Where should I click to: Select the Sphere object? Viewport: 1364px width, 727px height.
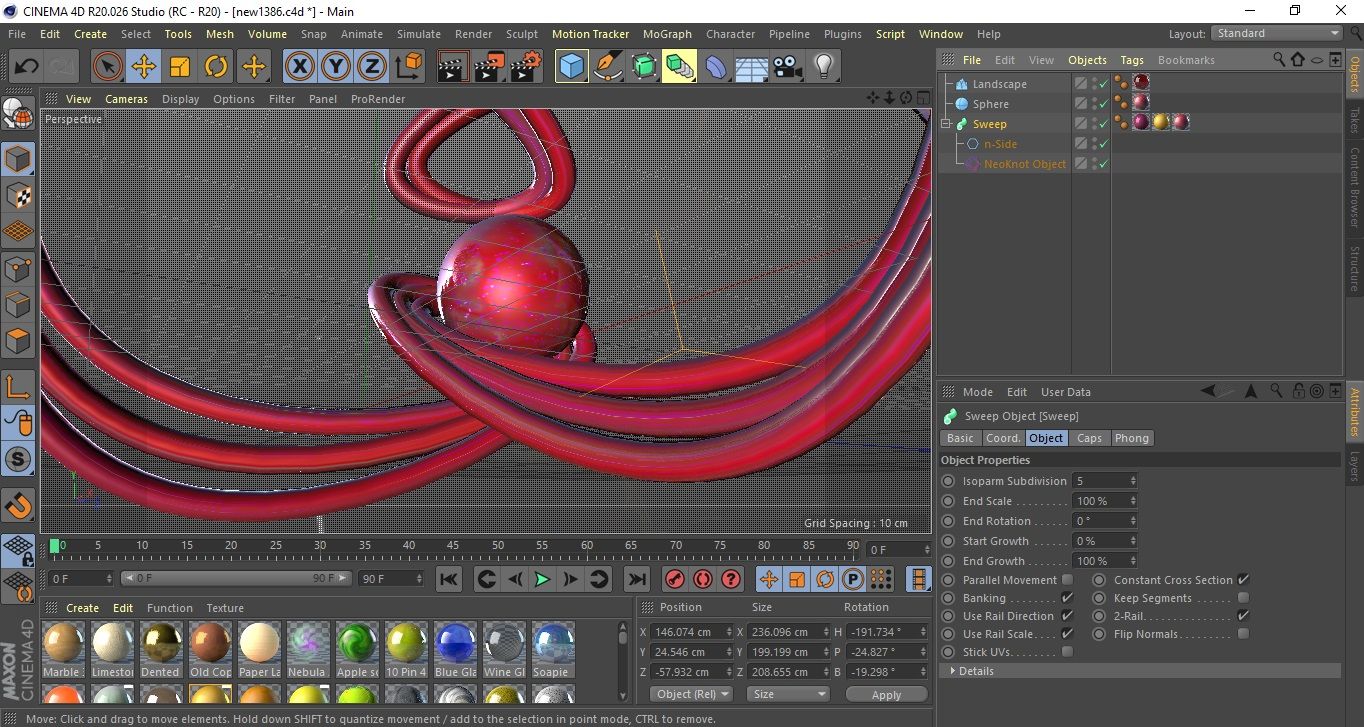pyautogui.click(x=990, y=104)
